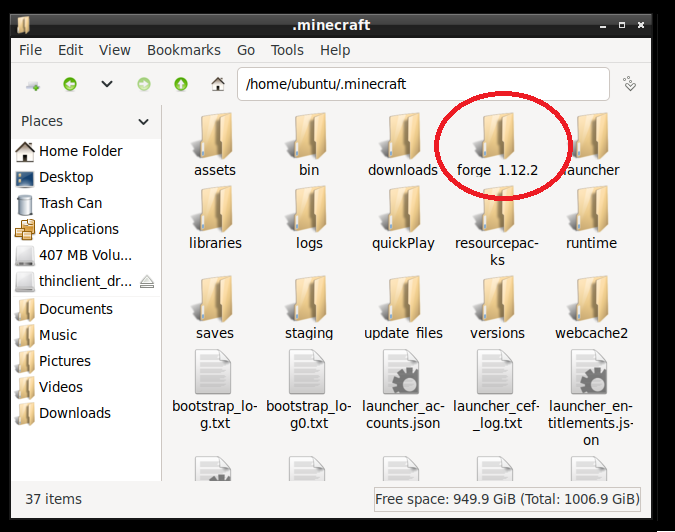
Task: Select the bin folder icon
Action: [x=308, y=136]
